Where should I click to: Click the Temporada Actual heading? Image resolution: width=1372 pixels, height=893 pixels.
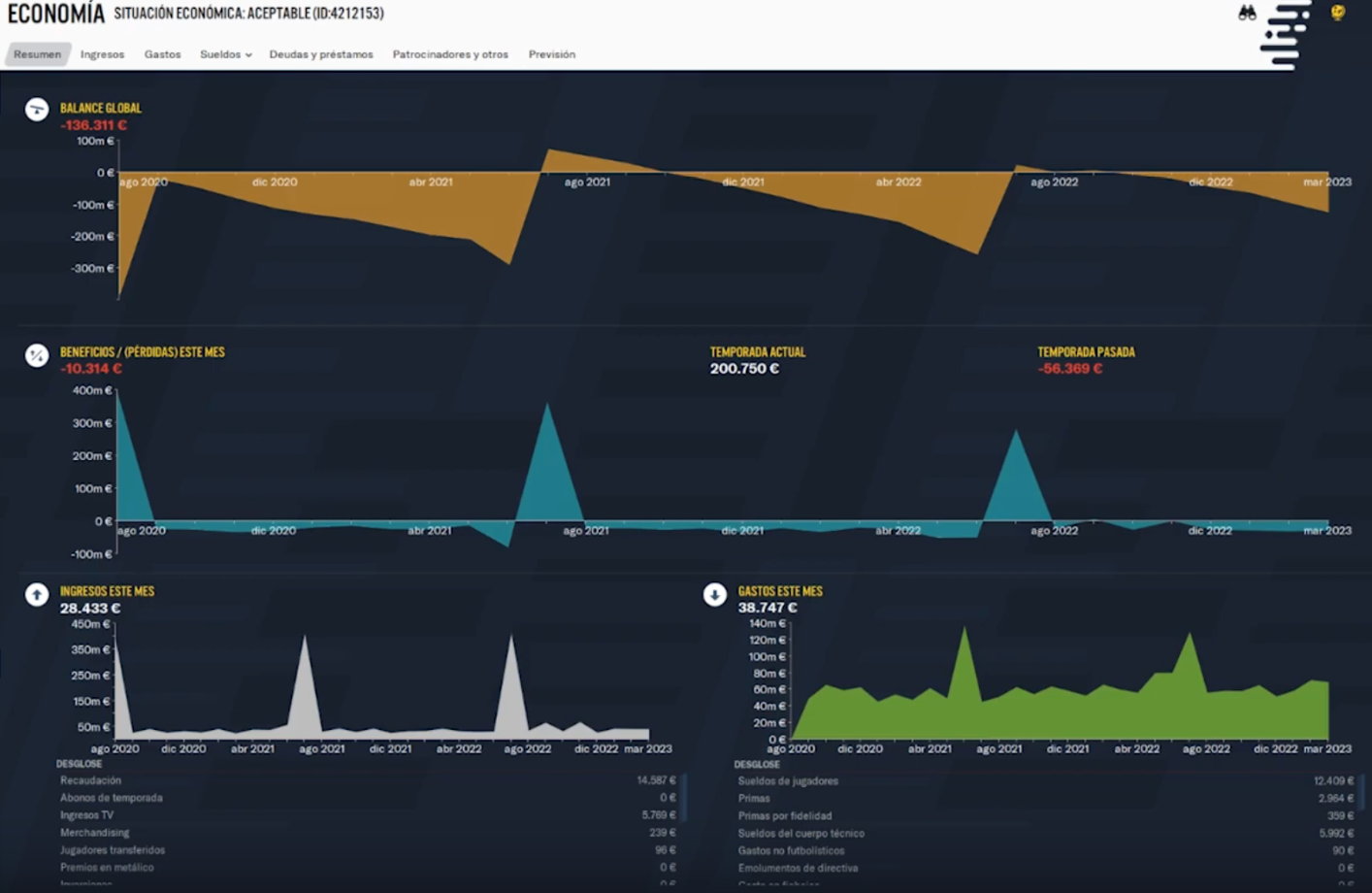758,352
